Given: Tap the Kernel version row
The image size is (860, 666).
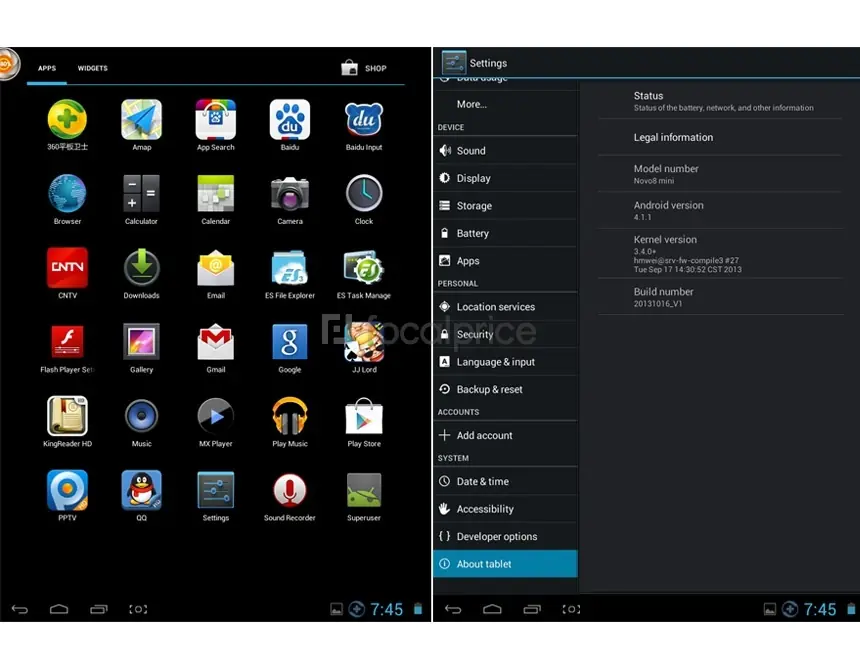Looking at the screenshot, I should point(720,253).
